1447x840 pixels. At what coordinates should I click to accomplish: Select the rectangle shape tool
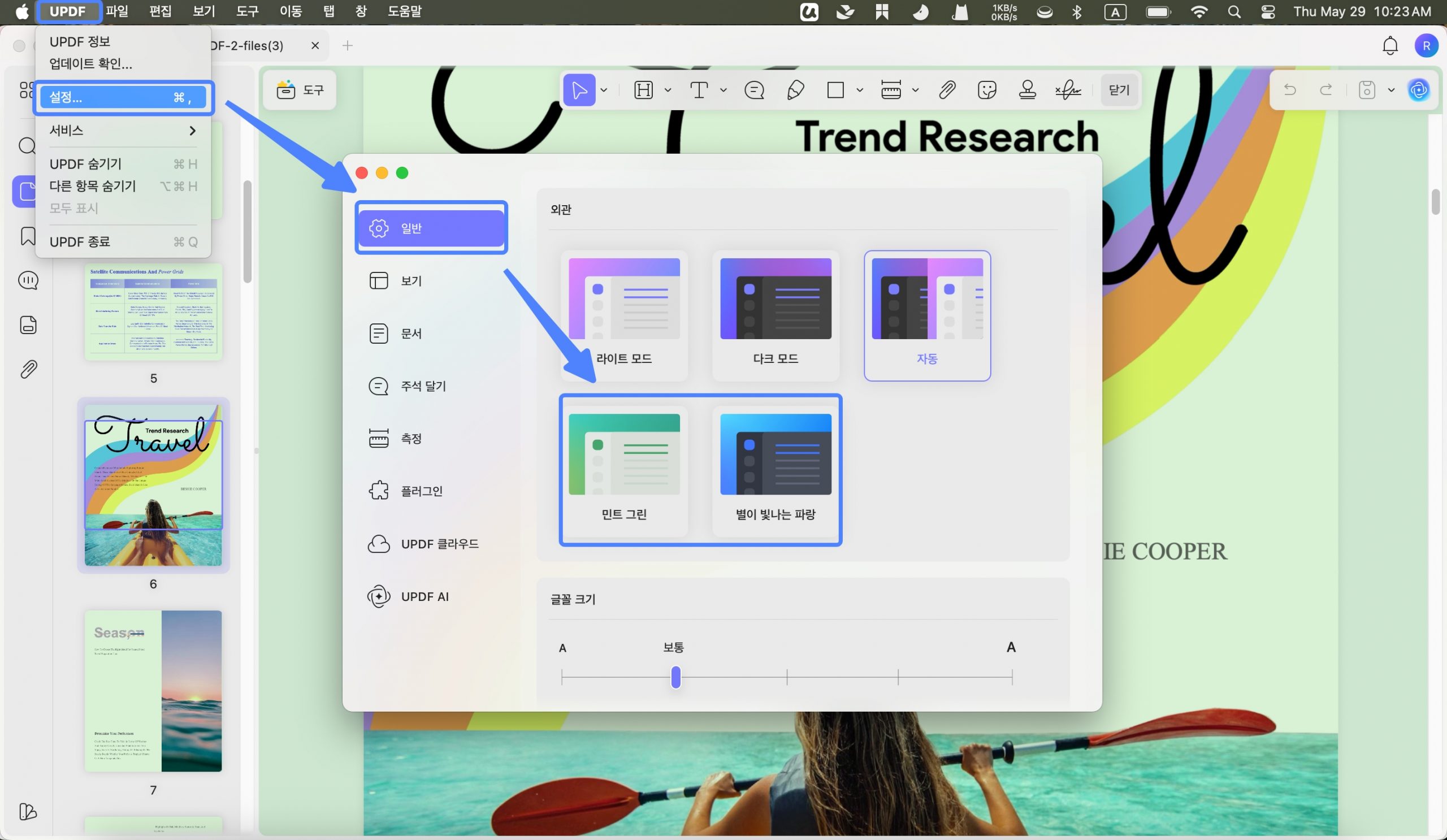point(835,90)
